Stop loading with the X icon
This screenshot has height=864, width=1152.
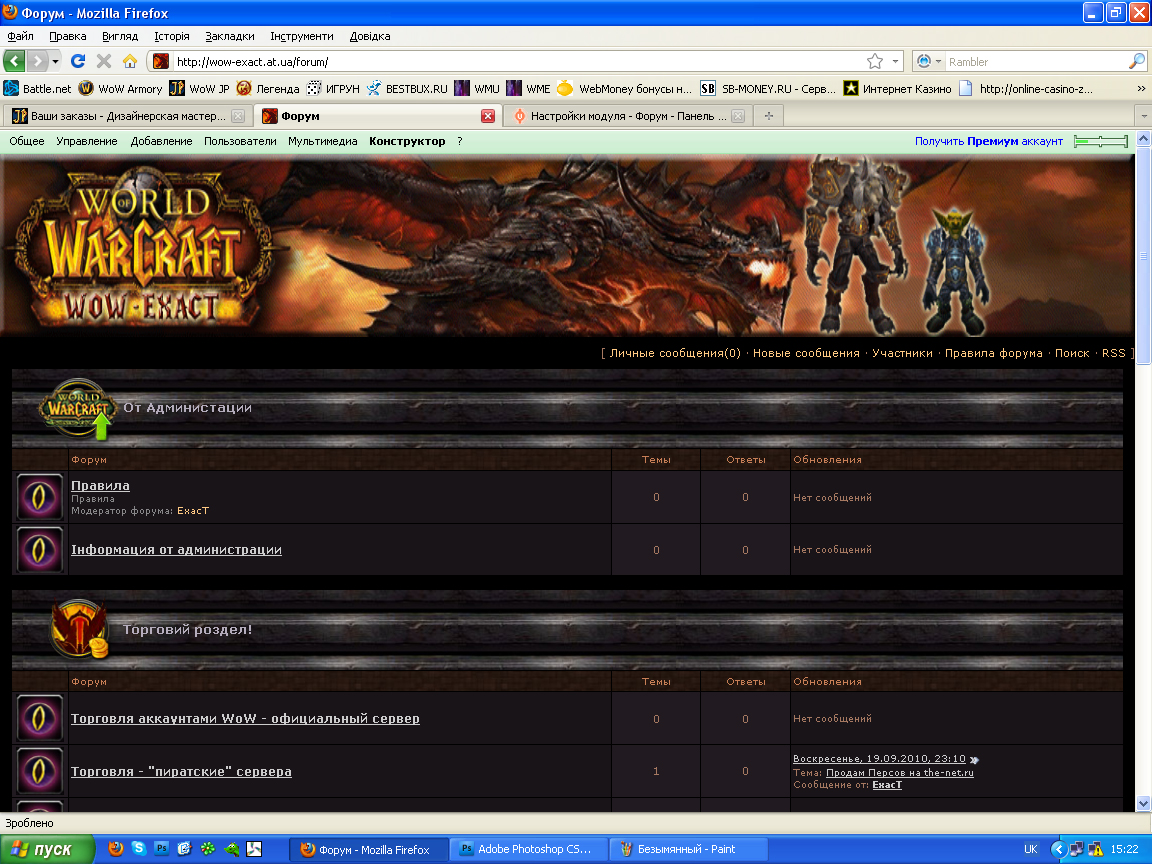tap(104, 61)
